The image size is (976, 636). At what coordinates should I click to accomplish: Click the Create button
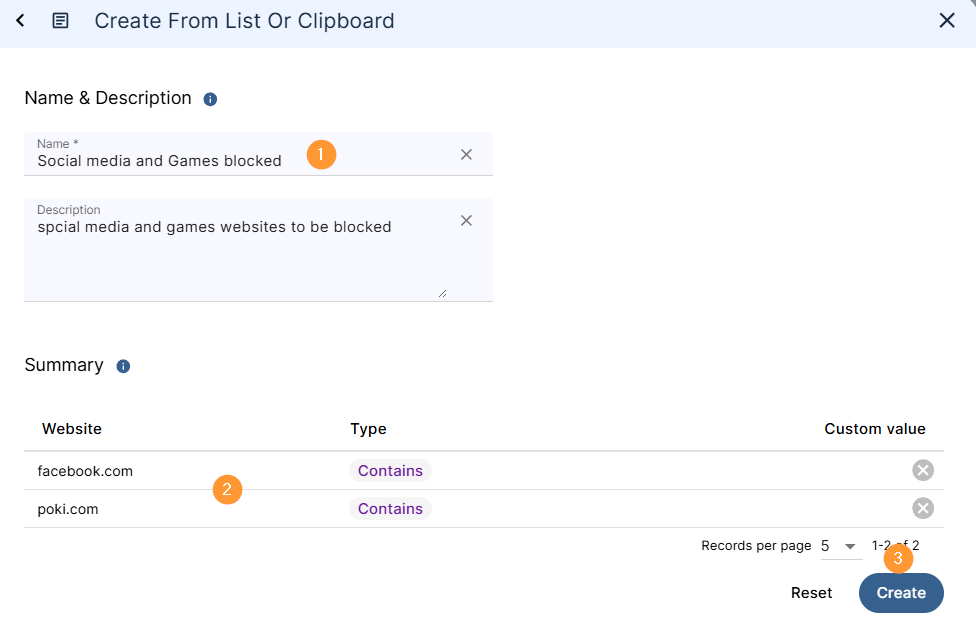(x=901, y=593)
